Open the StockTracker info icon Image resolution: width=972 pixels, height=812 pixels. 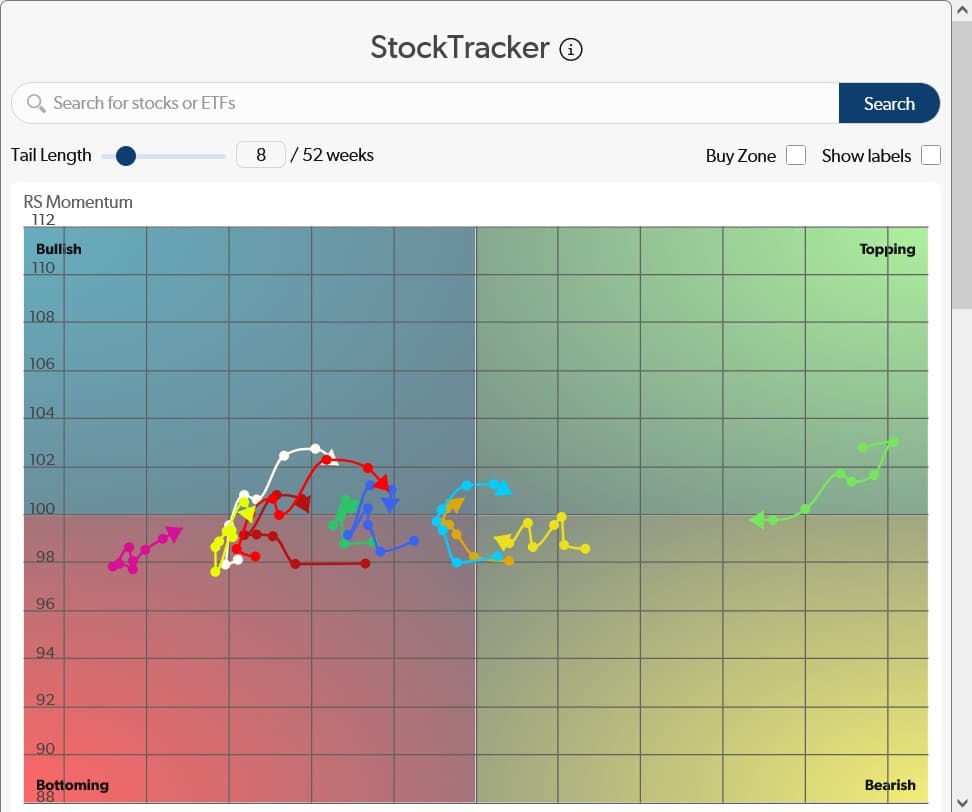(x=570, y=49)
